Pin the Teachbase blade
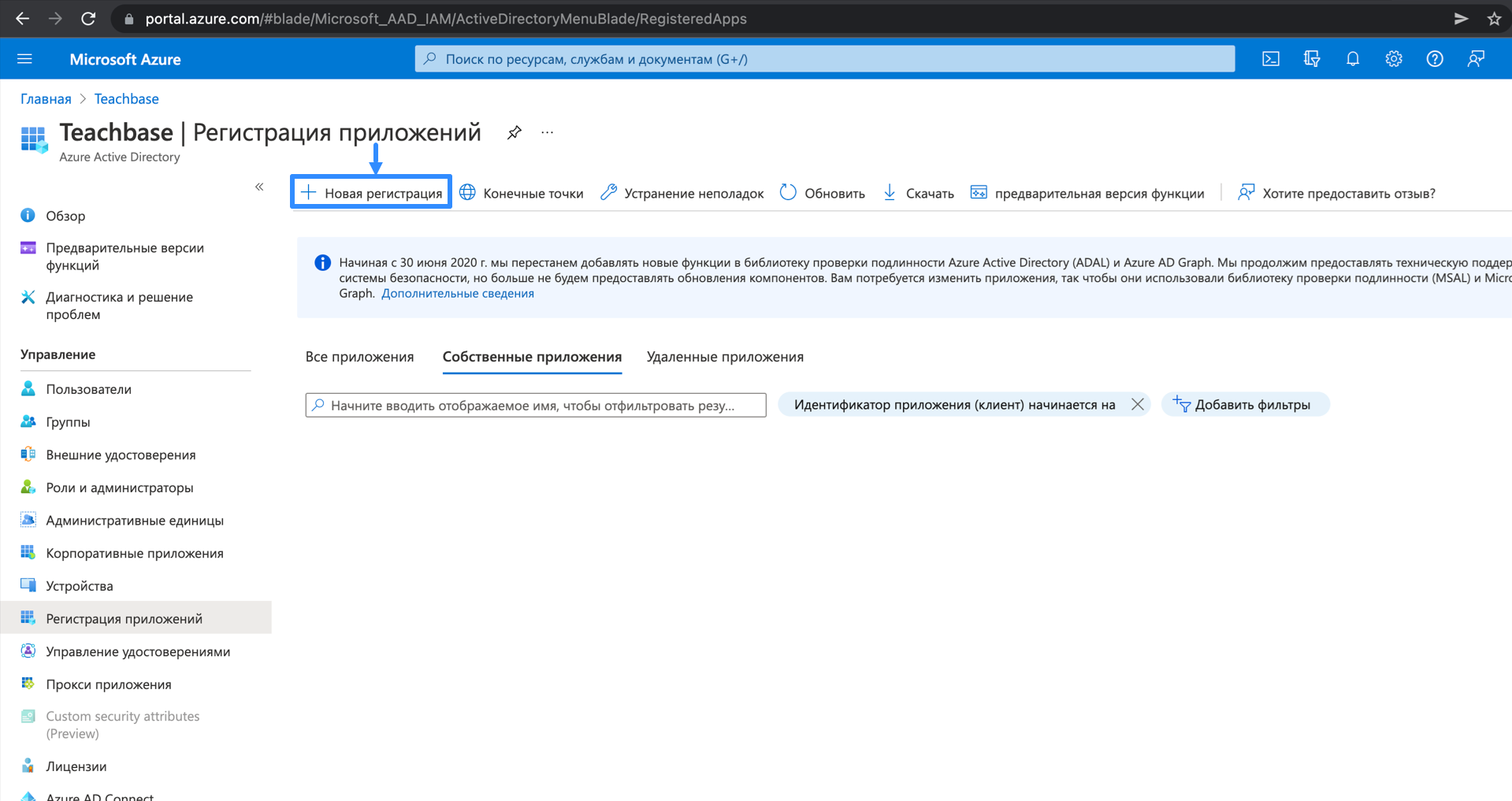Screen dimensions: 1512x801 515,132
